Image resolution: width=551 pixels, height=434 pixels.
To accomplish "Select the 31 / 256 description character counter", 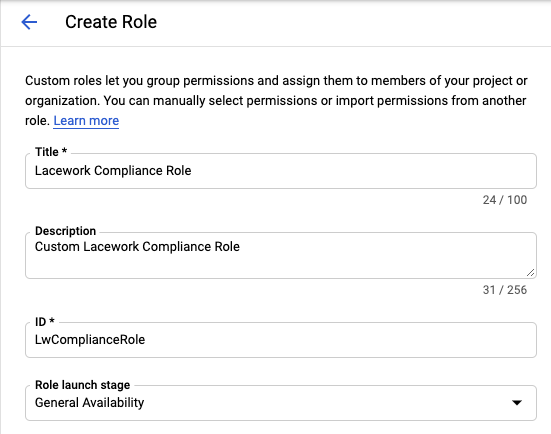I will 505,290.
